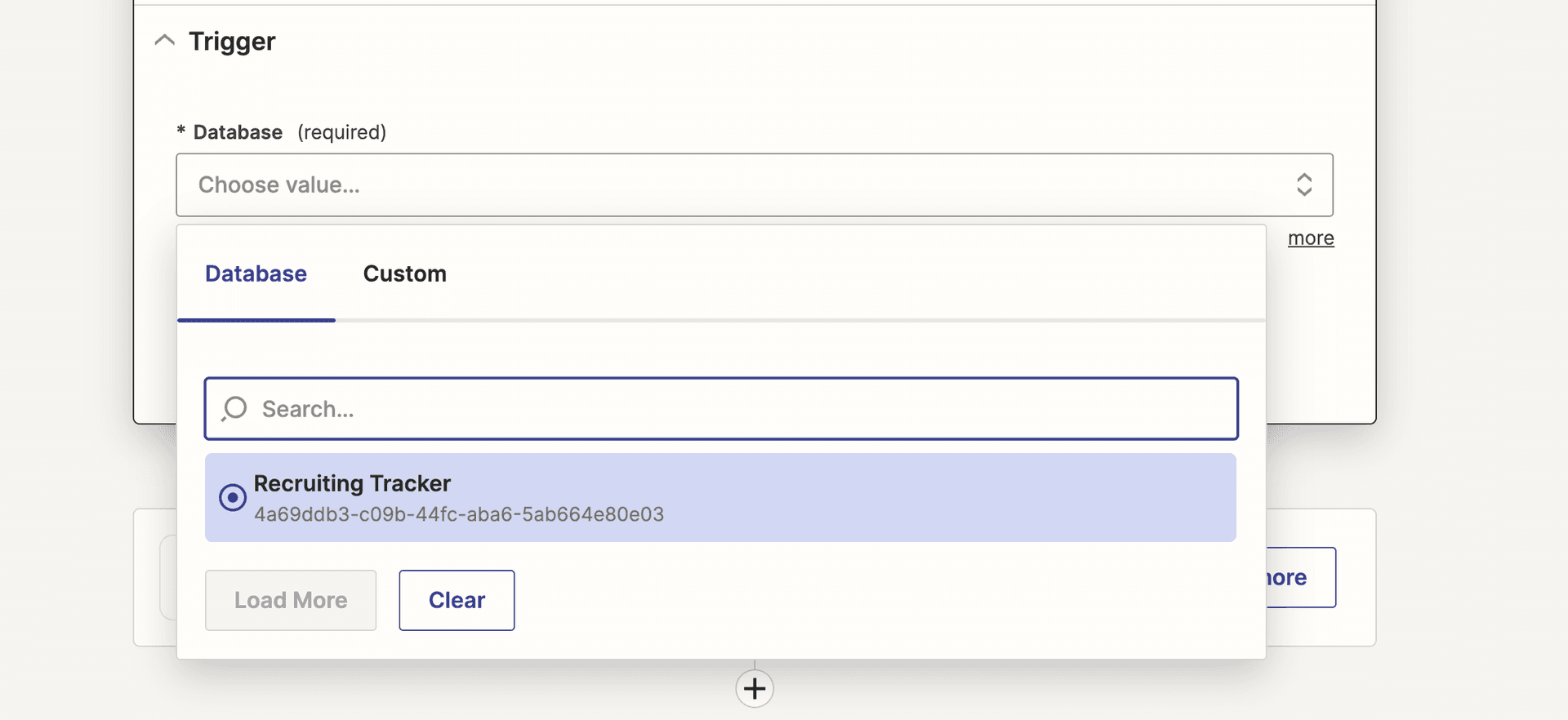Open the underlined more link
This screenshot has width=1568, height=720.
(x=1311, y=238)
